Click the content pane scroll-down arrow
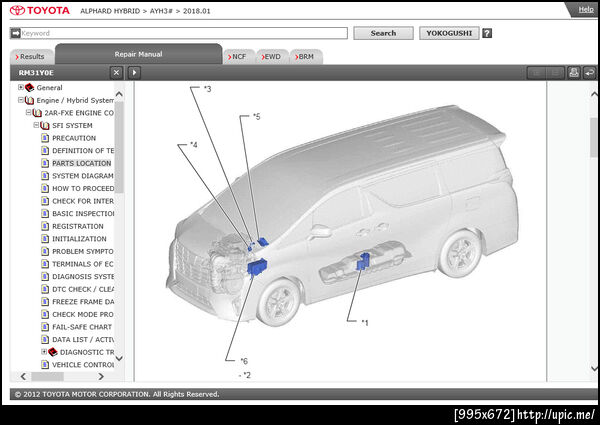The width and height of the screenshot is (600, 425). (x=594, y=368)
